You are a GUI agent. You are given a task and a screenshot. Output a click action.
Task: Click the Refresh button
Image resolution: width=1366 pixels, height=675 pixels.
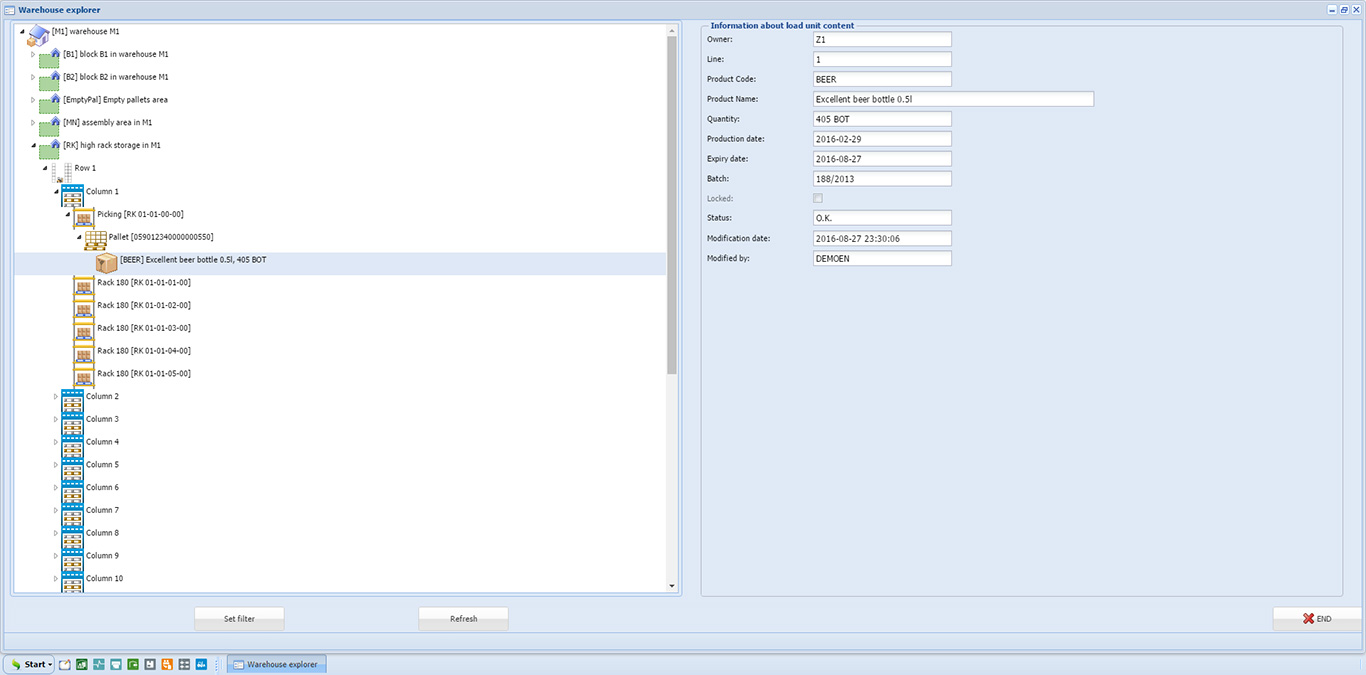click(x=463, y=619)
